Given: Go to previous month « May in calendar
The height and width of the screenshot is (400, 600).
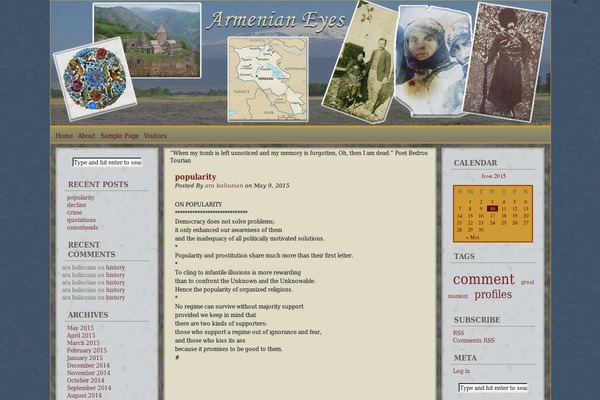Looking at the screenshot, I should 472,237.
